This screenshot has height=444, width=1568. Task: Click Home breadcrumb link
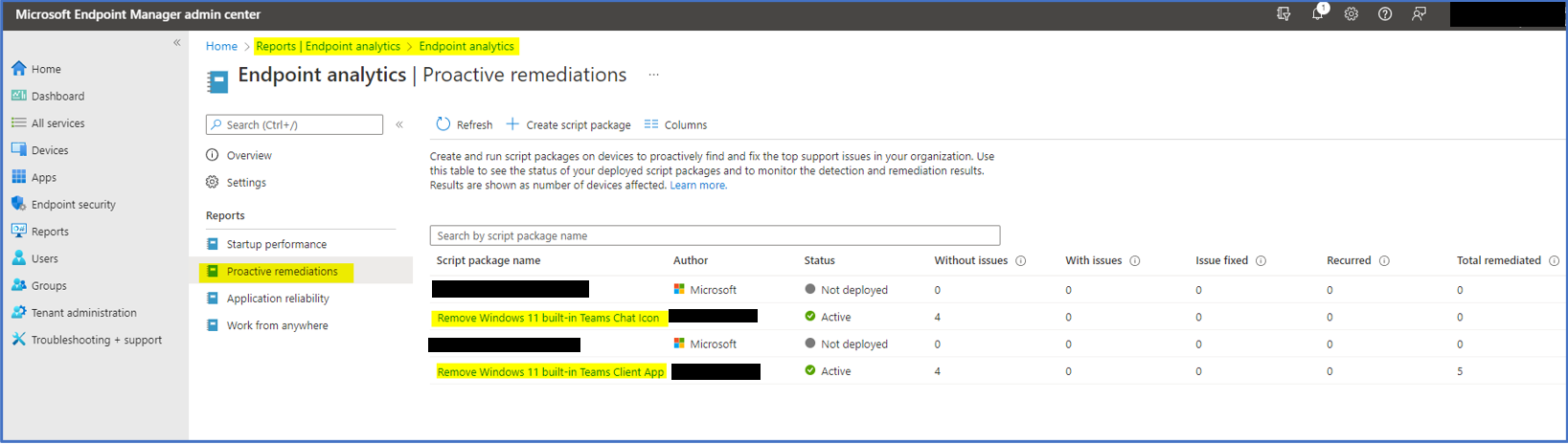[x=221, y=46]
